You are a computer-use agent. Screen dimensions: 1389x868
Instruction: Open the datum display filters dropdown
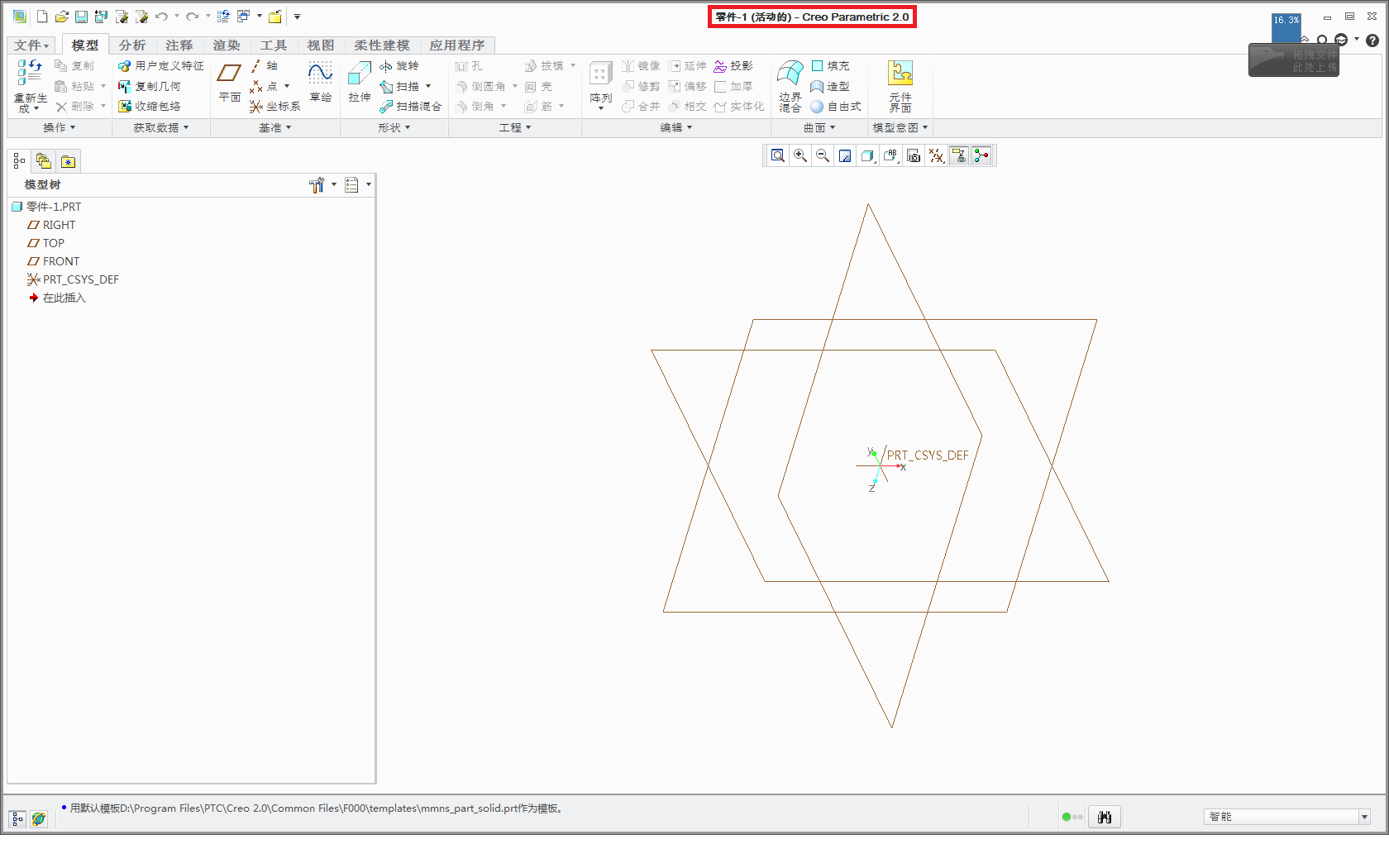click(x=936, y=155)
